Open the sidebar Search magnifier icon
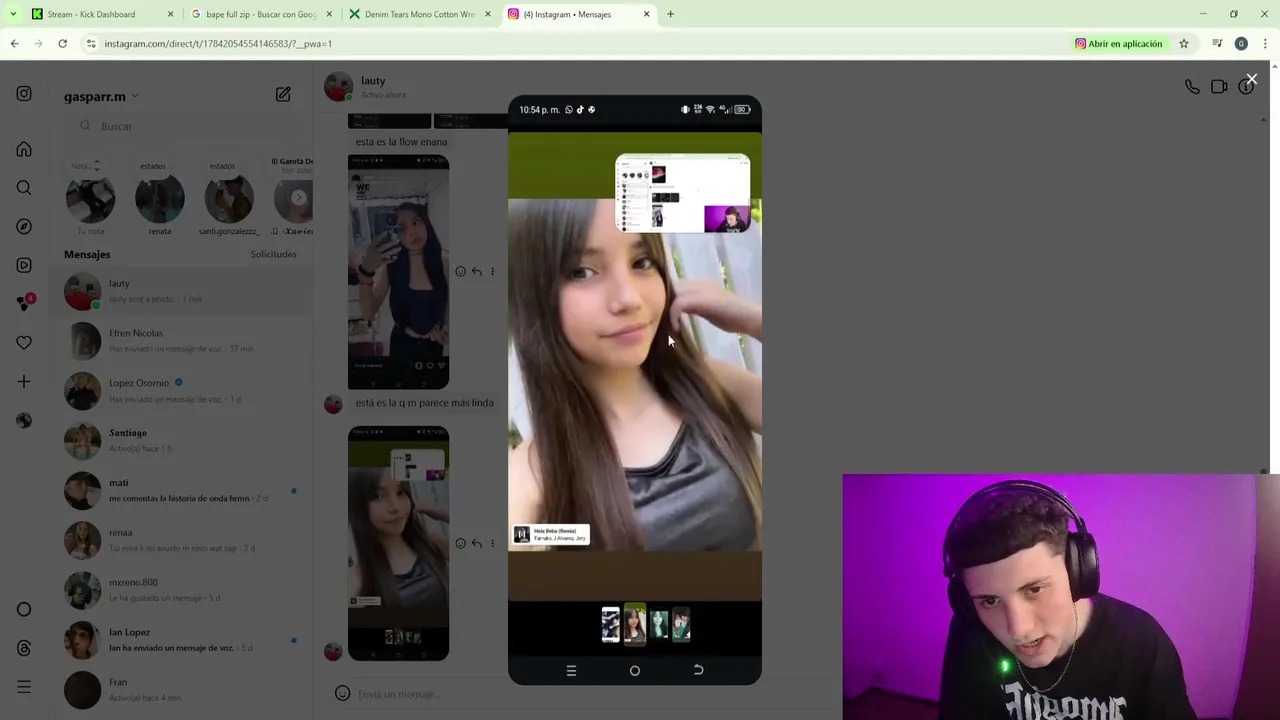Image resolution: width=1280 pixels, height=720 pixels. pyautogui.click(x=24, y=188)
